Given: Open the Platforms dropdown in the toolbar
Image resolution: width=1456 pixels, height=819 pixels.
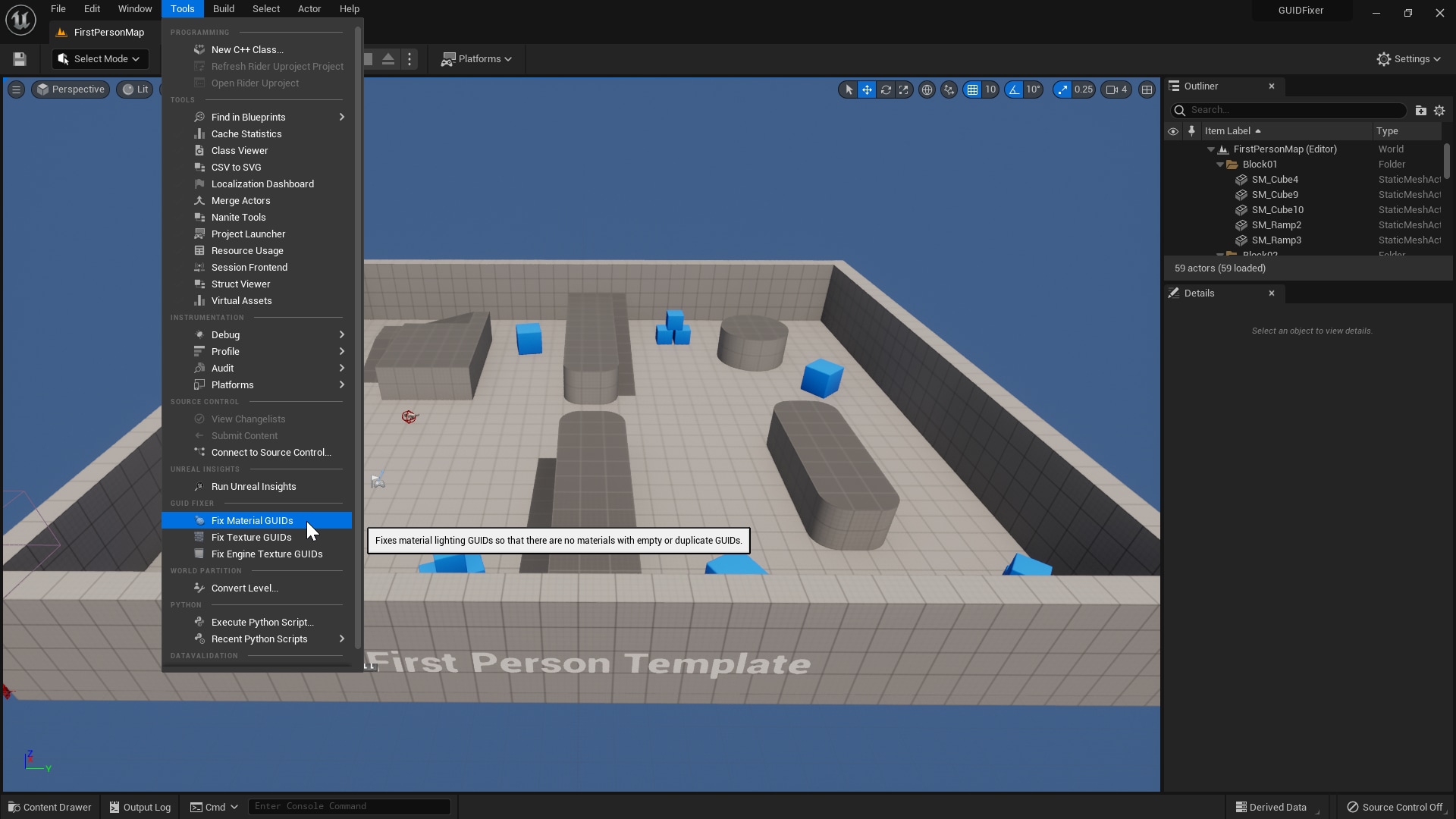Looking at the screenshot, I should [x=476, y=58].
